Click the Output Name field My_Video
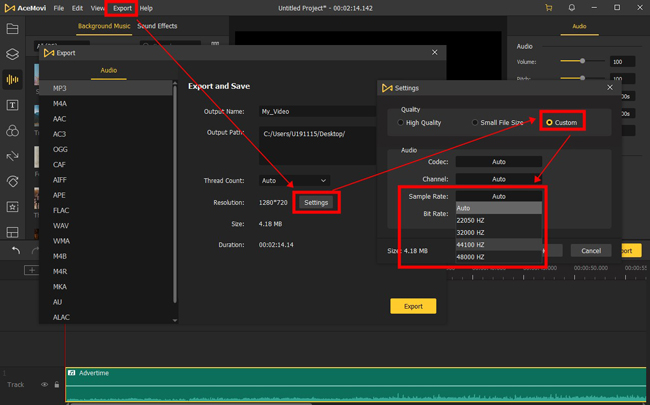The image size is (650, 405). click(317, 112)
